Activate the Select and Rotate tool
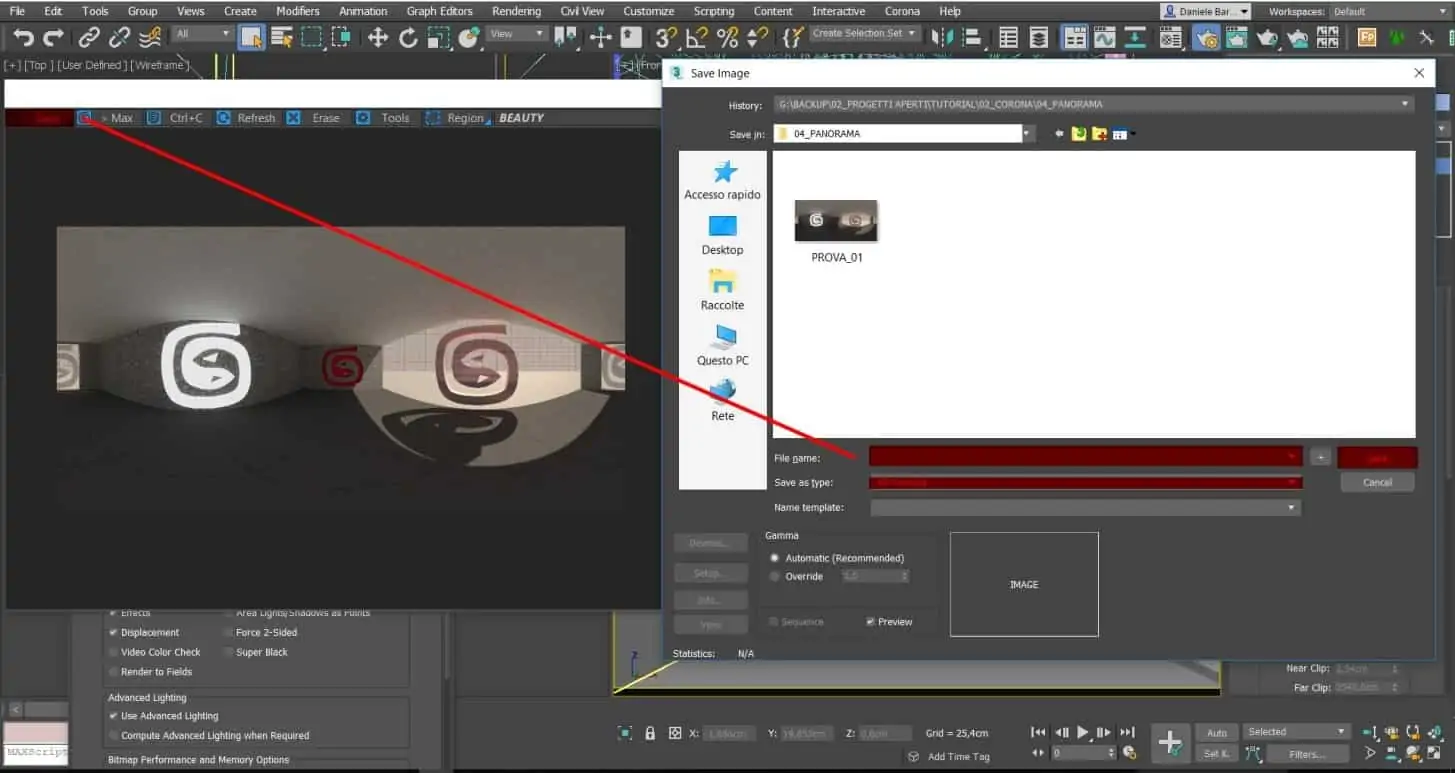 [x=408, y=38]
